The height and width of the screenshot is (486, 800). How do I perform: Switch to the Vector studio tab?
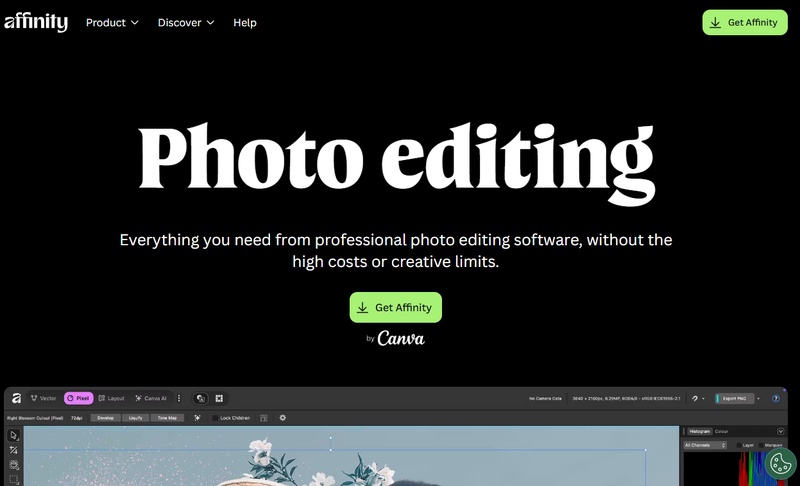click(43, 398)
